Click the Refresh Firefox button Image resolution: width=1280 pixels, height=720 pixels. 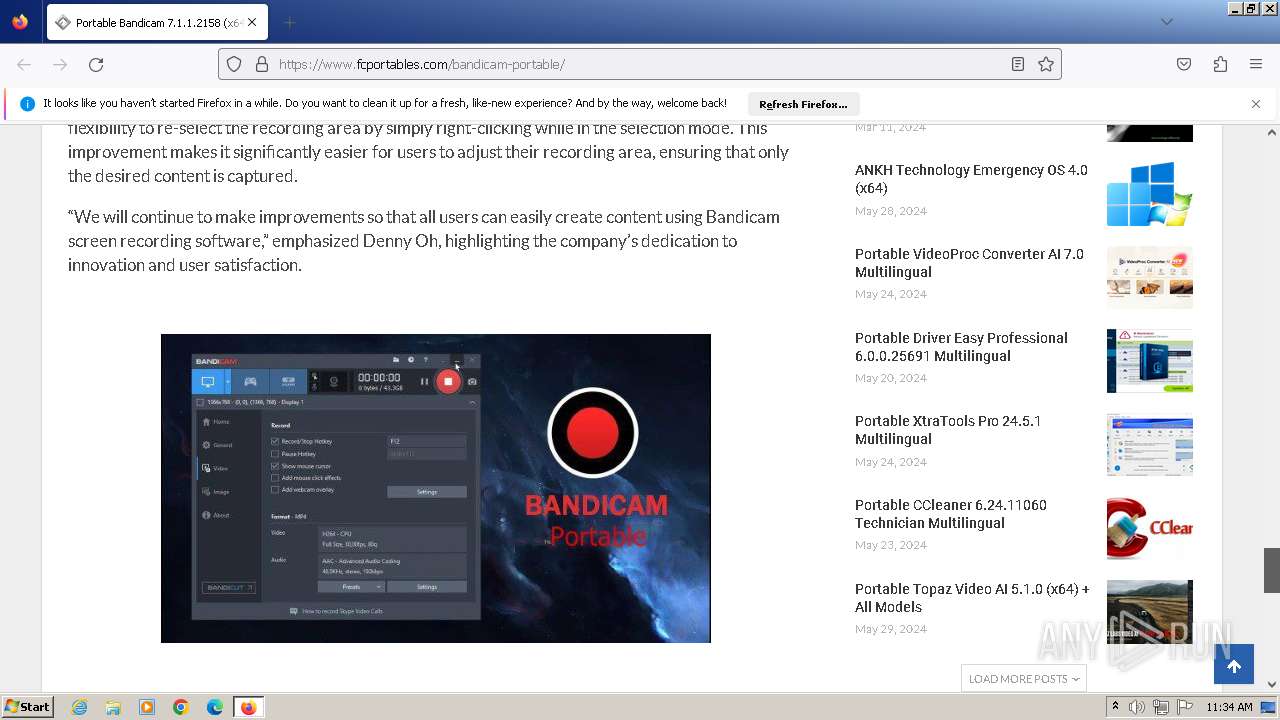(x=803, y=104)
